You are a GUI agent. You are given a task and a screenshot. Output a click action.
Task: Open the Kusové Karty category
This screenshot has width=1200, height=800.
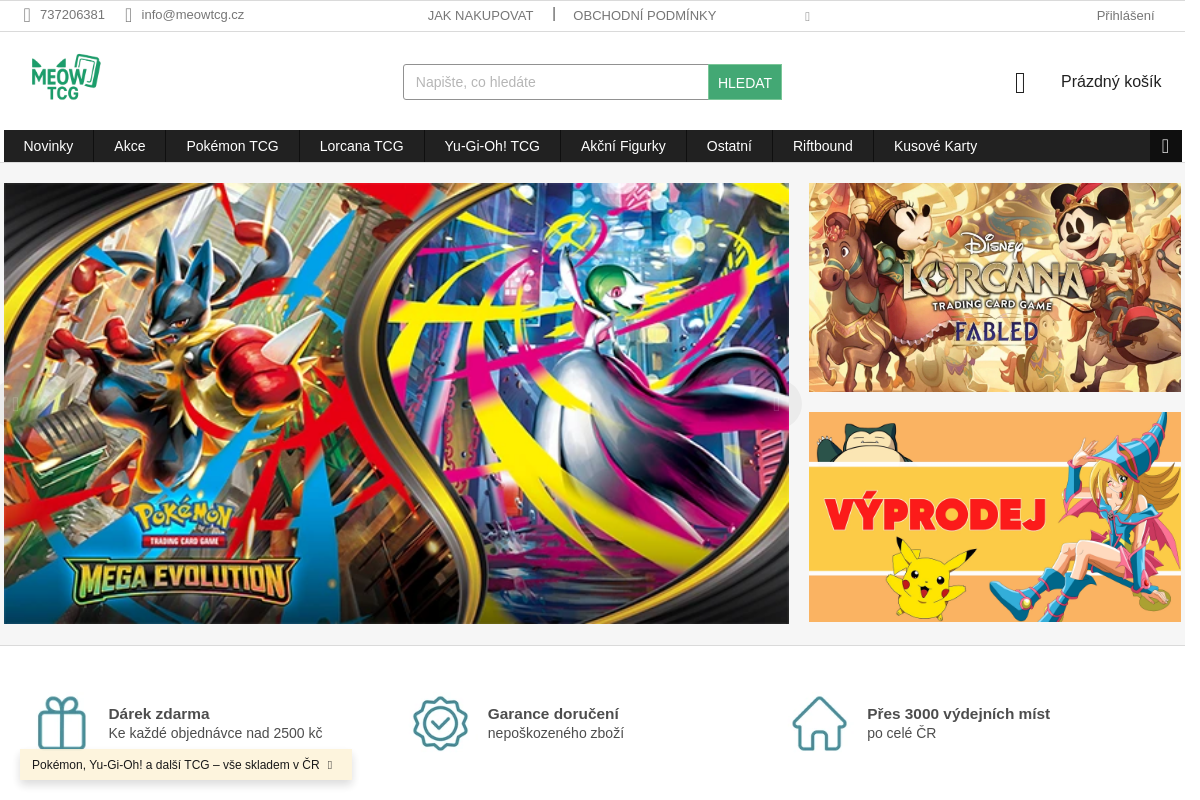[936, 146]
